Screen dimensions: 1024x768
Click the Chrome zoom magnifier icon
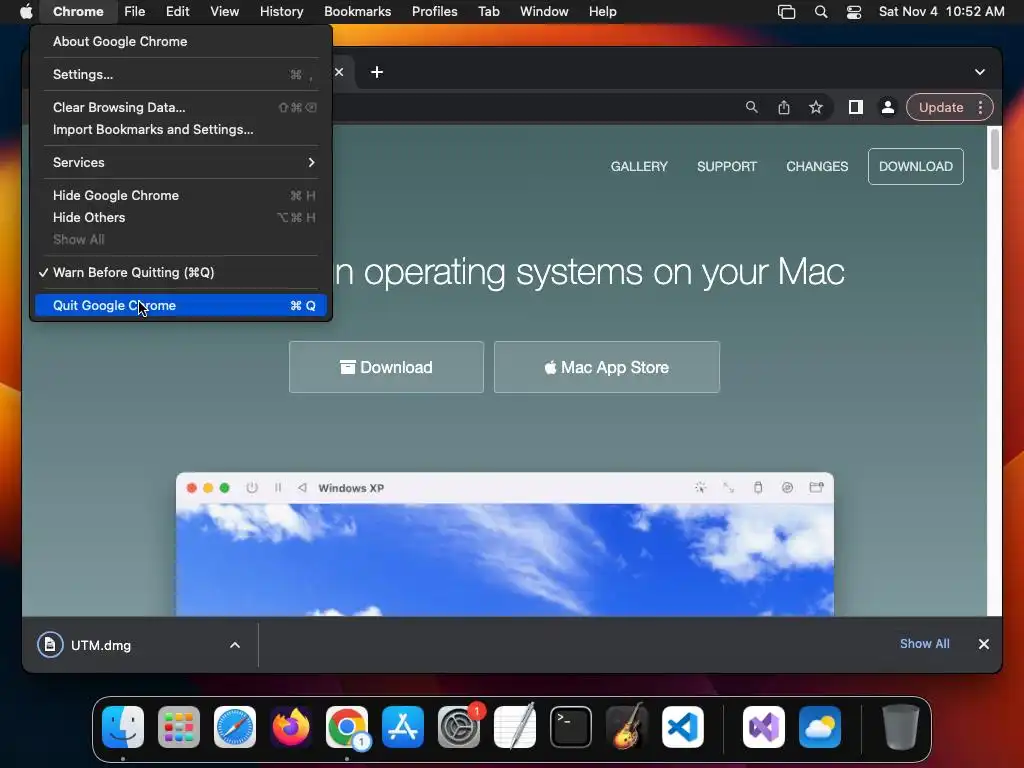click(x=752, y=107)
